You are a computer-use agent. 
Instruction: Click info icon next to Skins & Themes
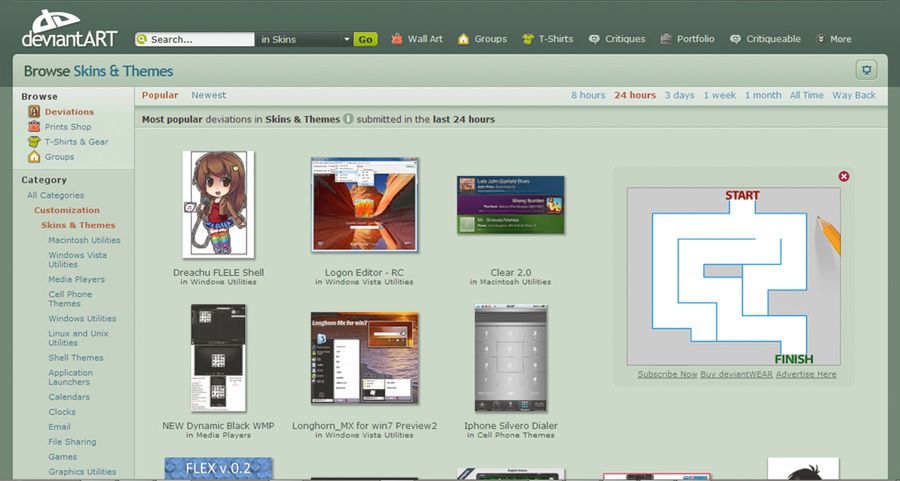click(348, 119)
